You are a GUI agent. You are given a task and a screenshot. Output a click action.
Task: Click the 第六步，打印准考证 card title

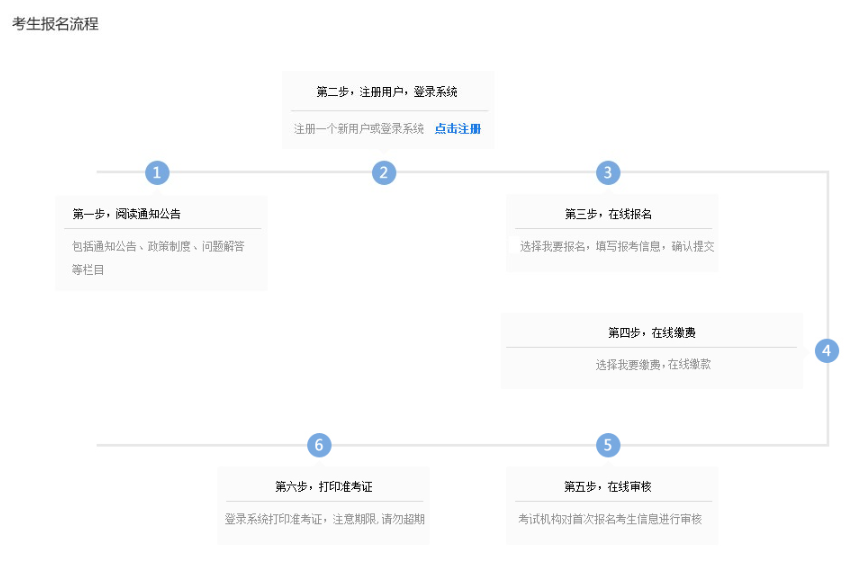click(323, 487)
